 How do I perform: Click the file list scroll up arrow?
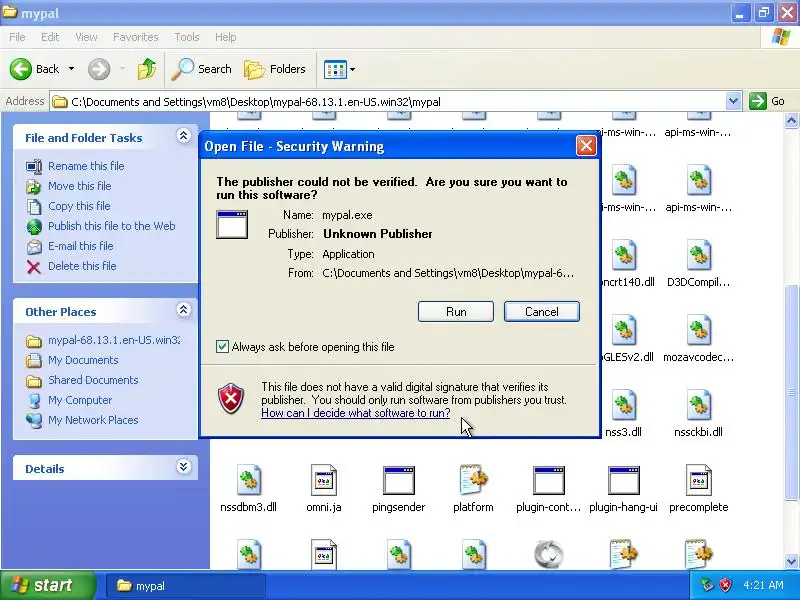point(791,120)
